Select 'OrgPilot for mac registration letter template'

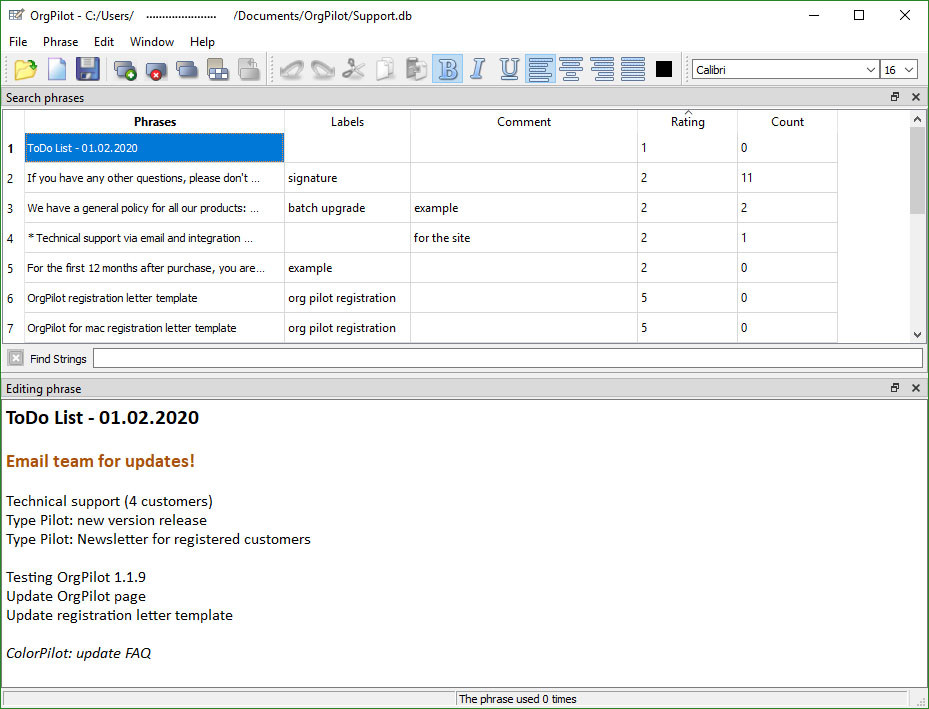tap(155, 328)
